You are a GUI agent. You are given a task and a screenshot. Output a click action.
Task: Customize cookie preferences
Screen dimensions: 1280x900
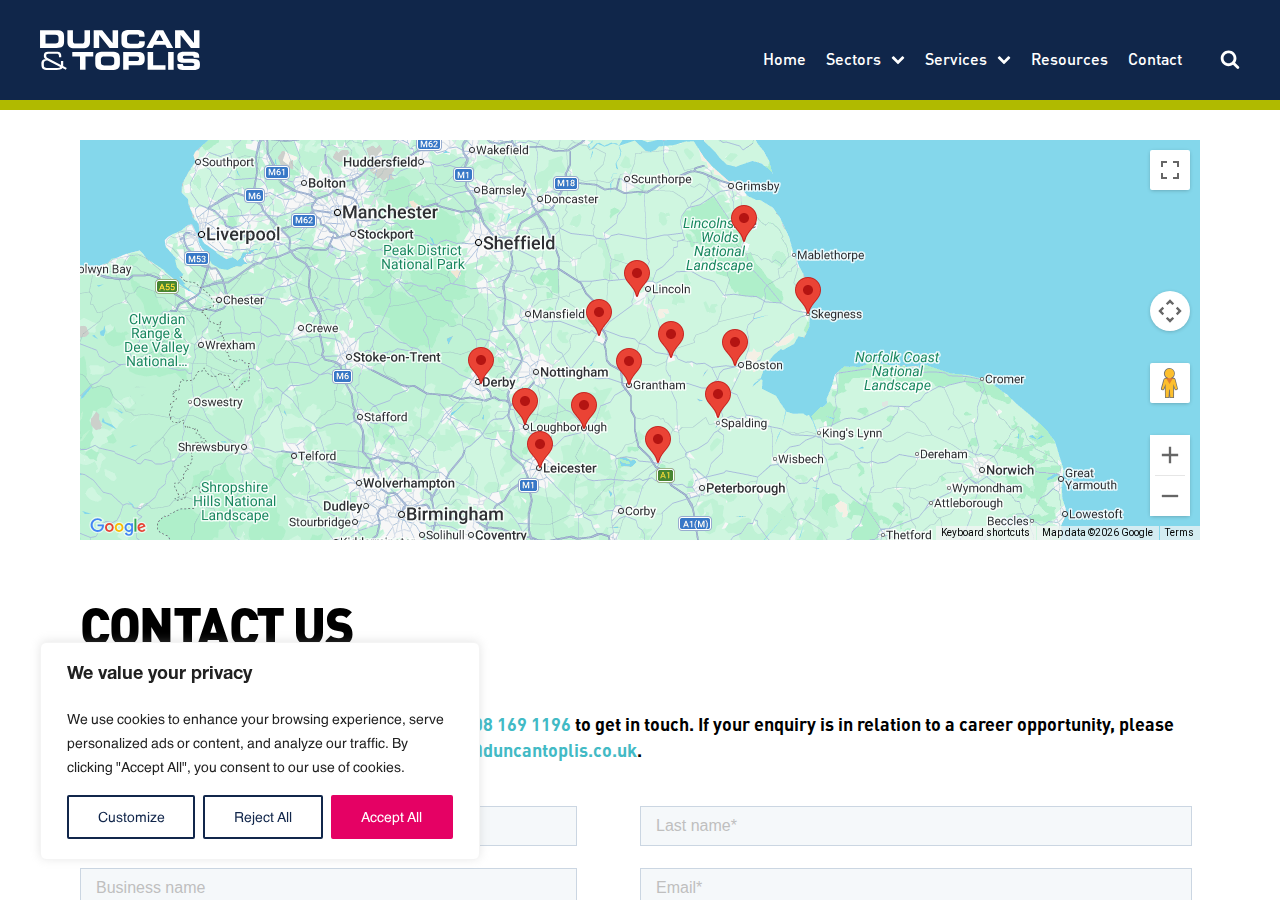pos(131,817)
